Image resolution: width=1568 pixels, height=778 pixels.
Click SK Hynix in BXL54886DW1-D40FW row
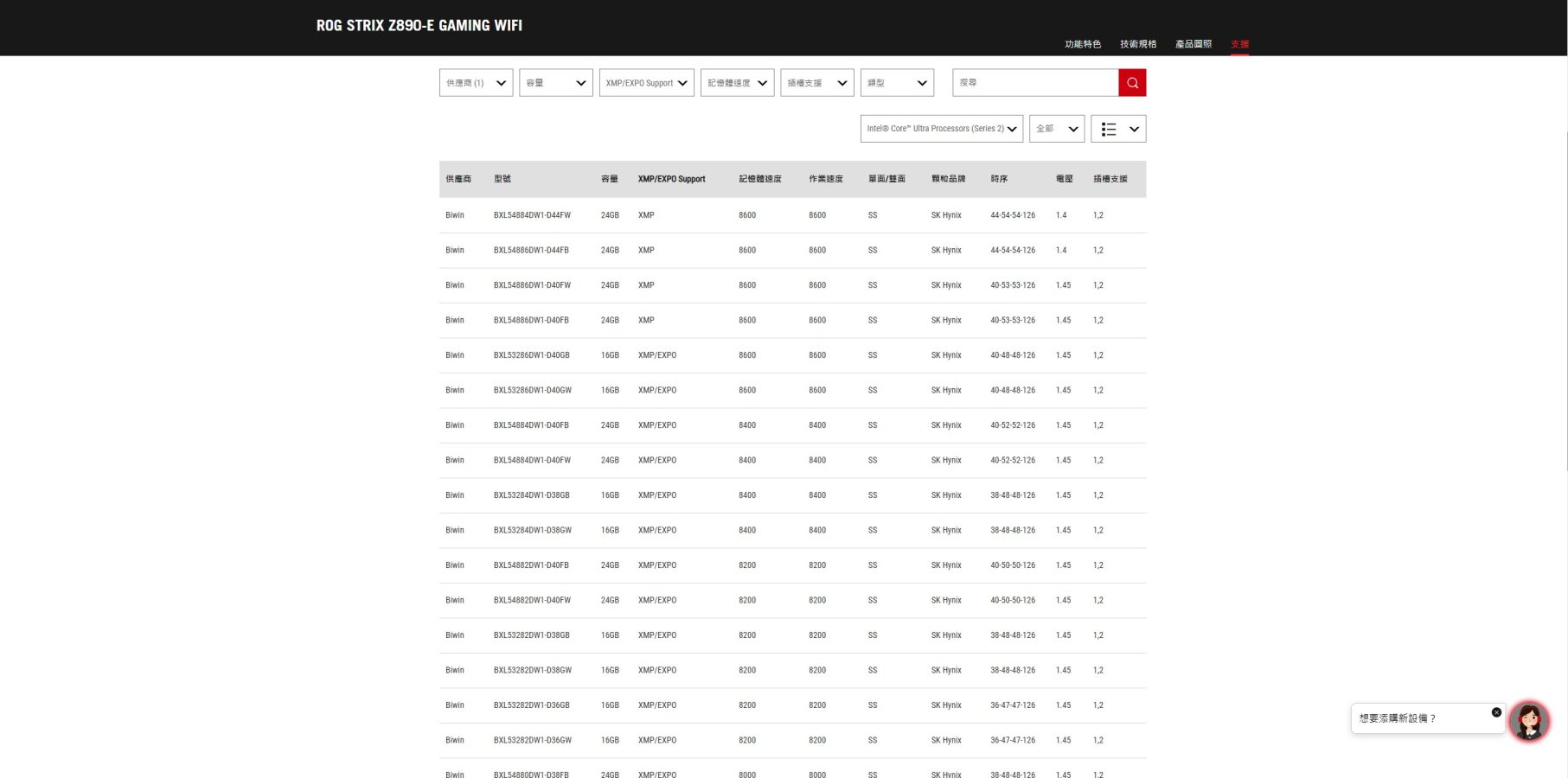coord(946,285)
